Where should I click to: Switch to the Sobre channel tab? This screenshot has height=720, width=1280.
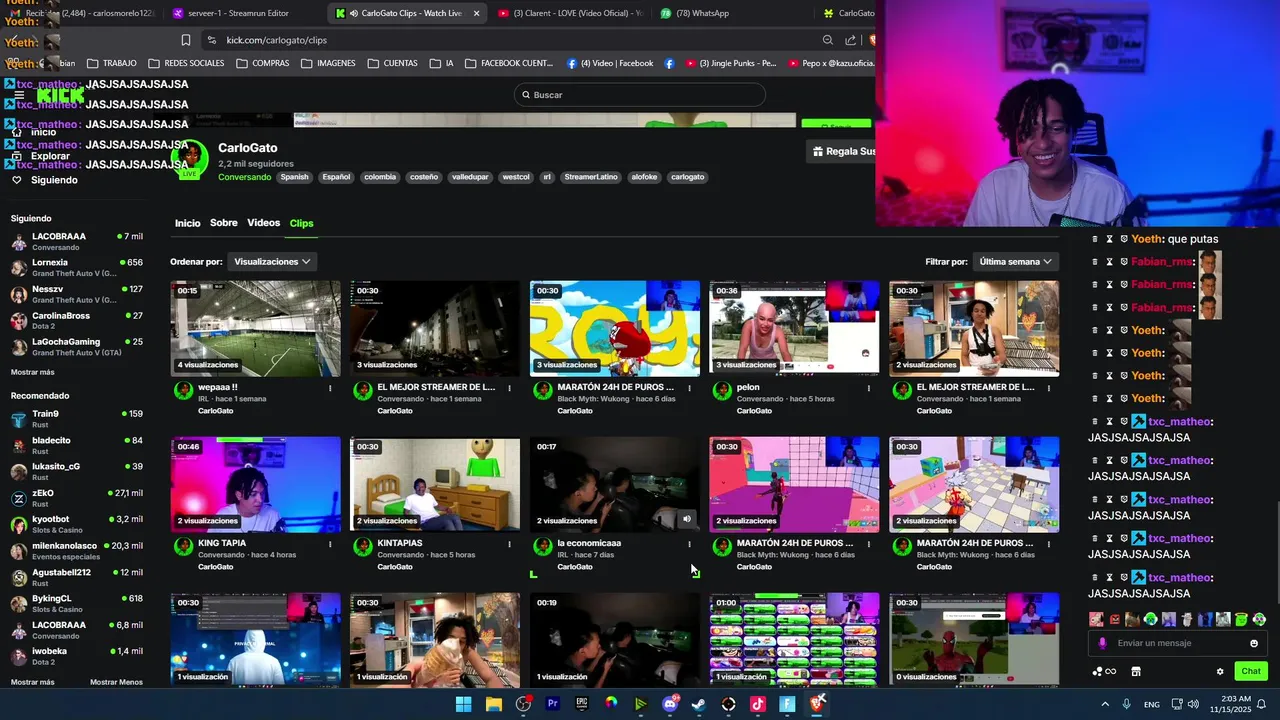[x=224, y=223]
